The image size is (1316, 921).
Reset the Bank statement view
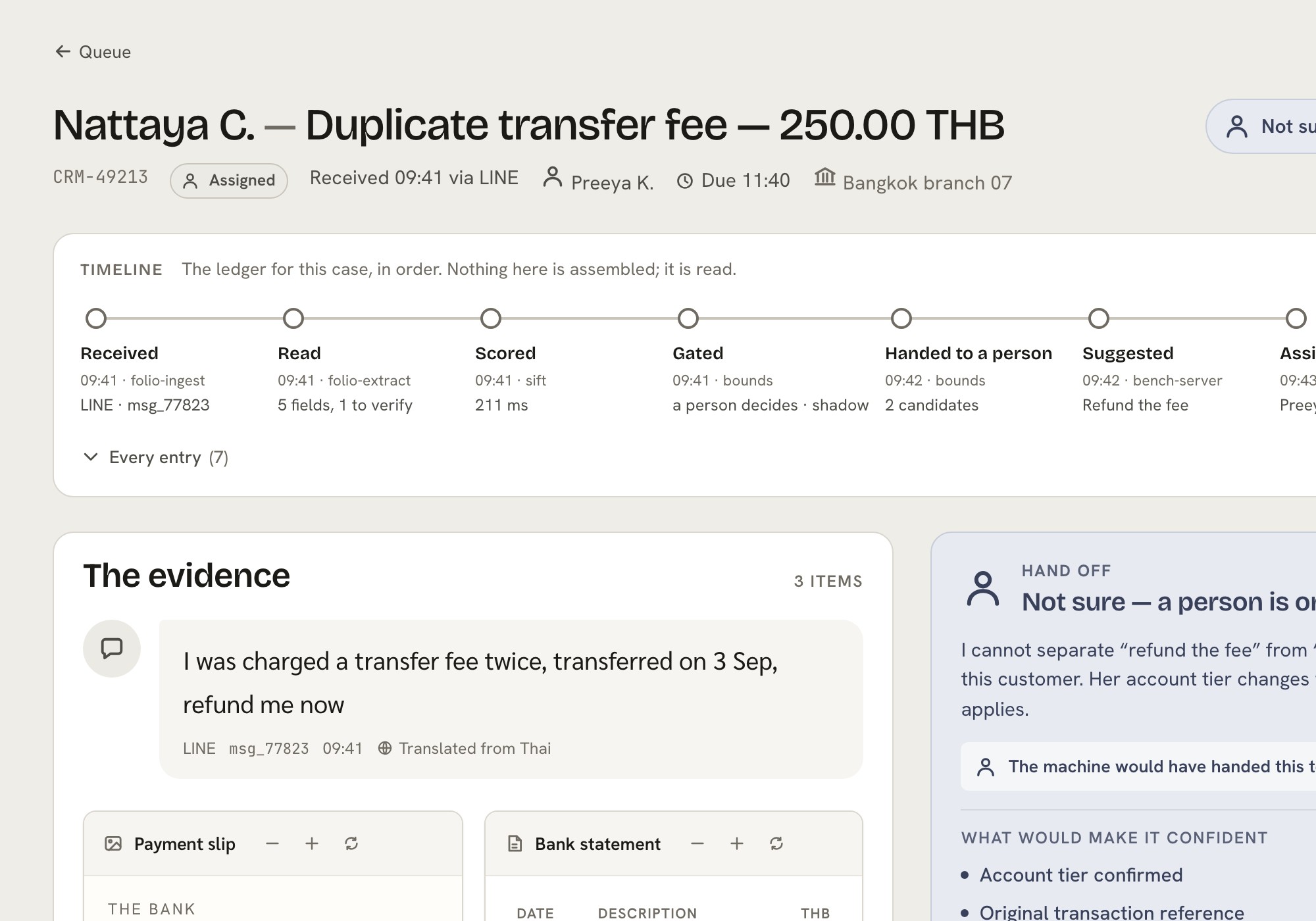pyautogui.click(x=776, y=843)
